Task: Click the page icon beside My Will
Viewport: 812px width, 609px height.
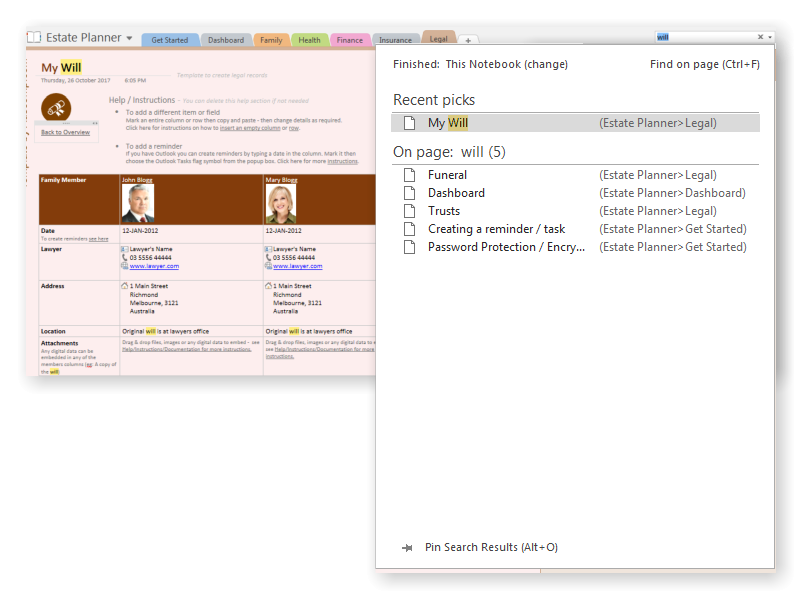Action: [x=409, y=123]
